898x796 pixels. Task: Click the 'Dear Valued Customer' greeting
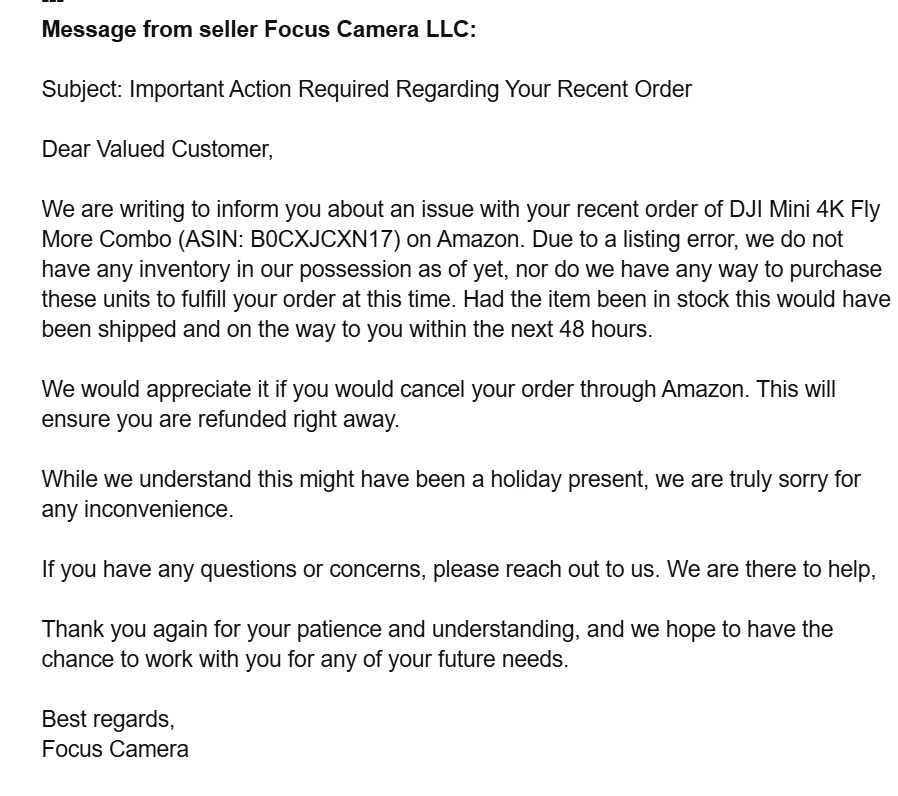point(157,149)
